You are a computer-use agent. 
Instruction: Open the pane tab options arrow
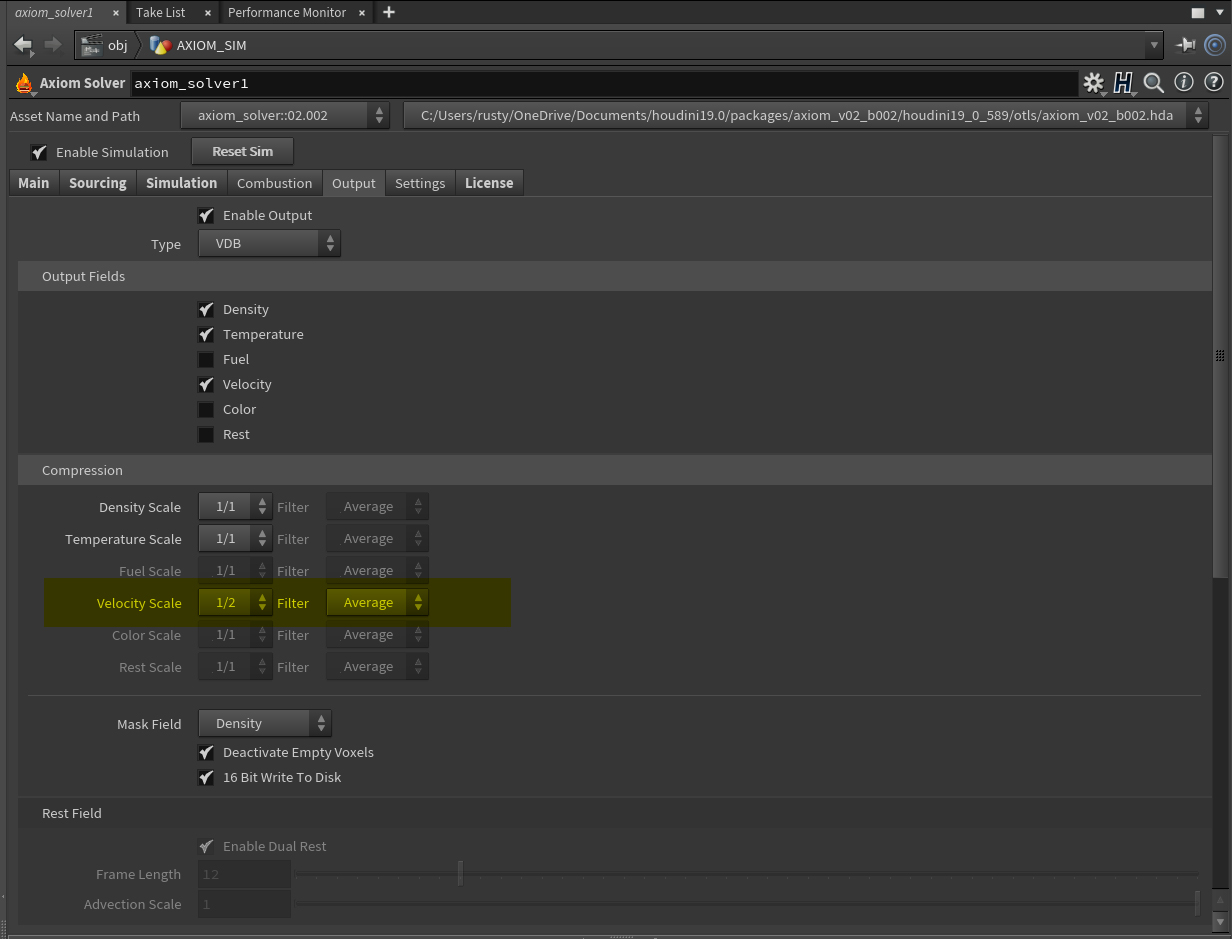(1218, 13)
